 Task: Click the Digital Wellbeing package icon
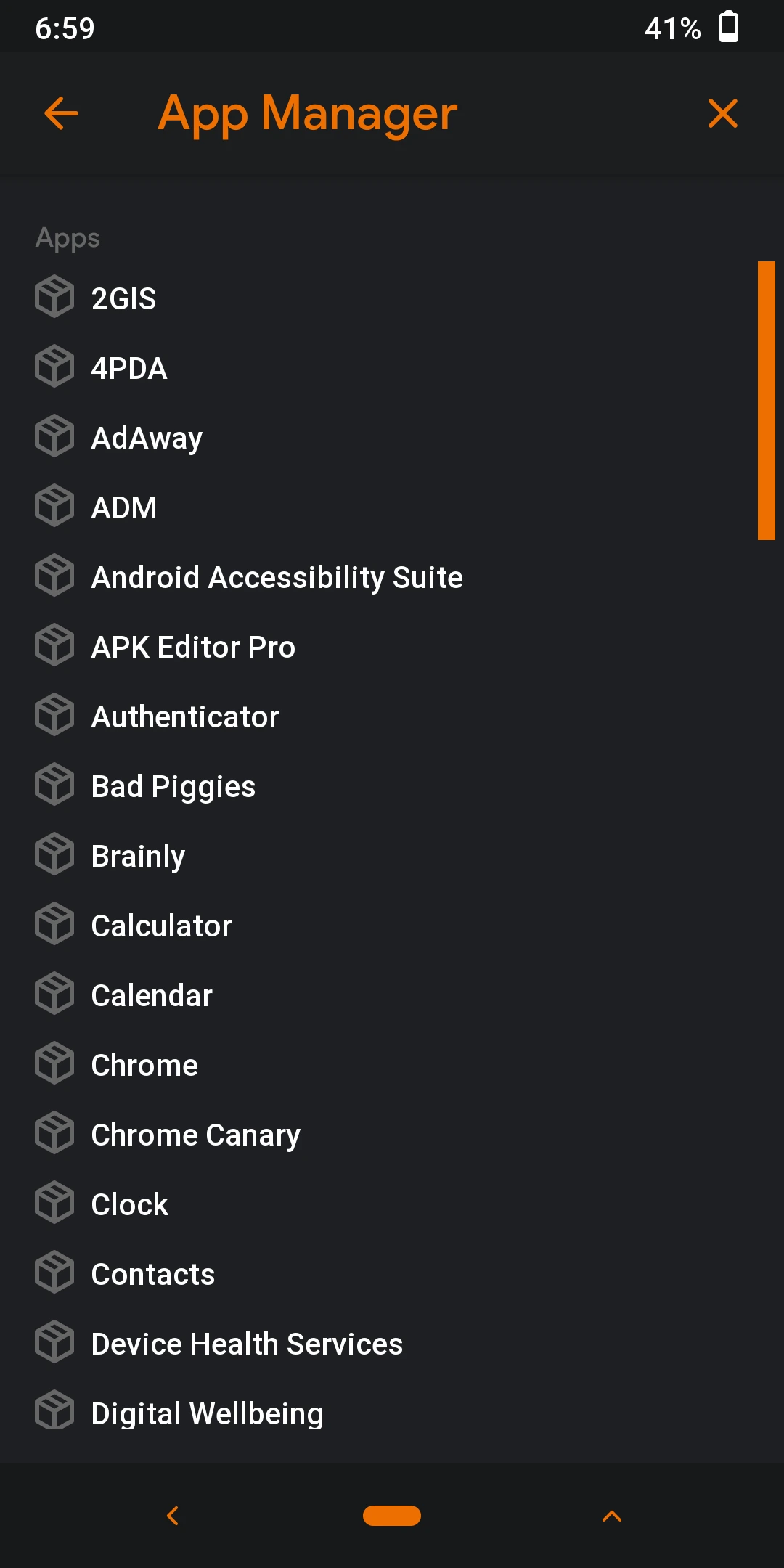[x=54, y=1412]
